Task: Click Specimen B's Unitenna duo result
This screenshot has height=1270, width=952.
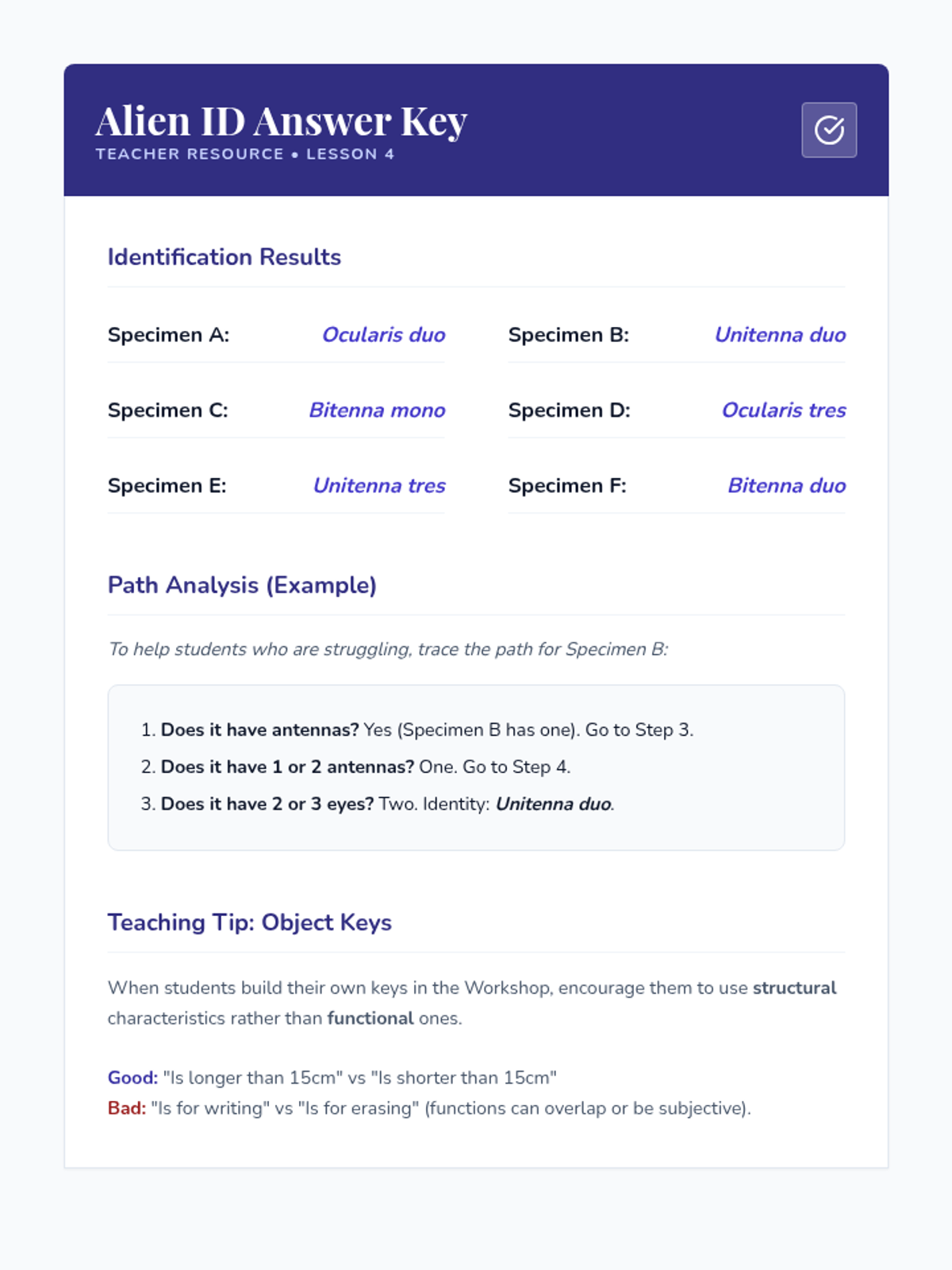Action: click(x=780, y=335)
